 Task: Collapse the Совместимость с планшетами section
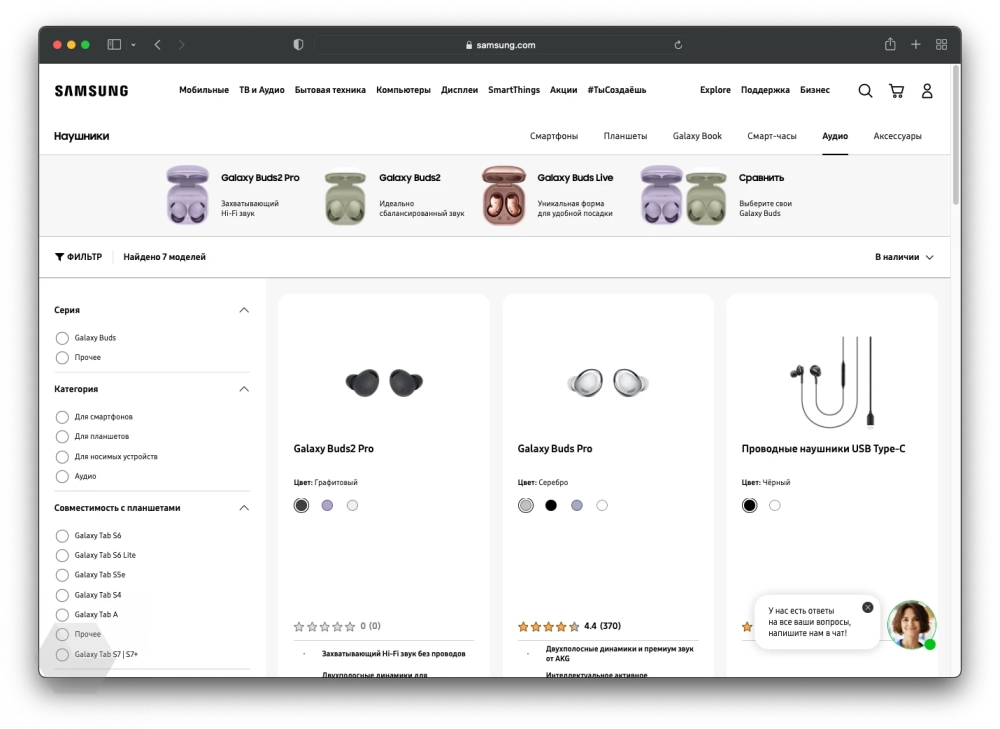(244, 508)
